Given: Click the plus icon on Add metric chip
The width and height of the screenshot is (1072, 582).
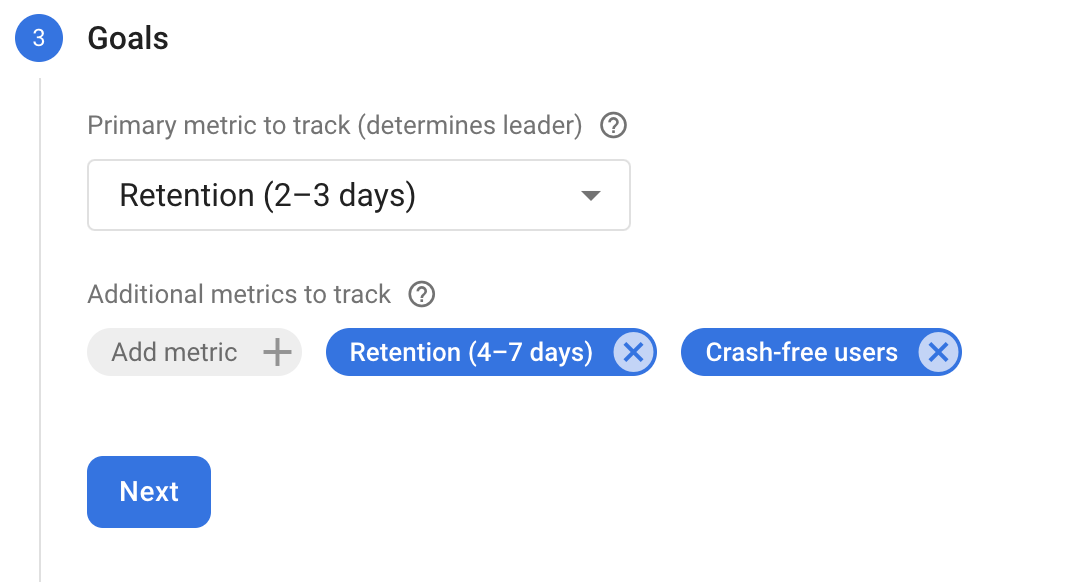Looking at the screenshot, I should pos(277,352).
